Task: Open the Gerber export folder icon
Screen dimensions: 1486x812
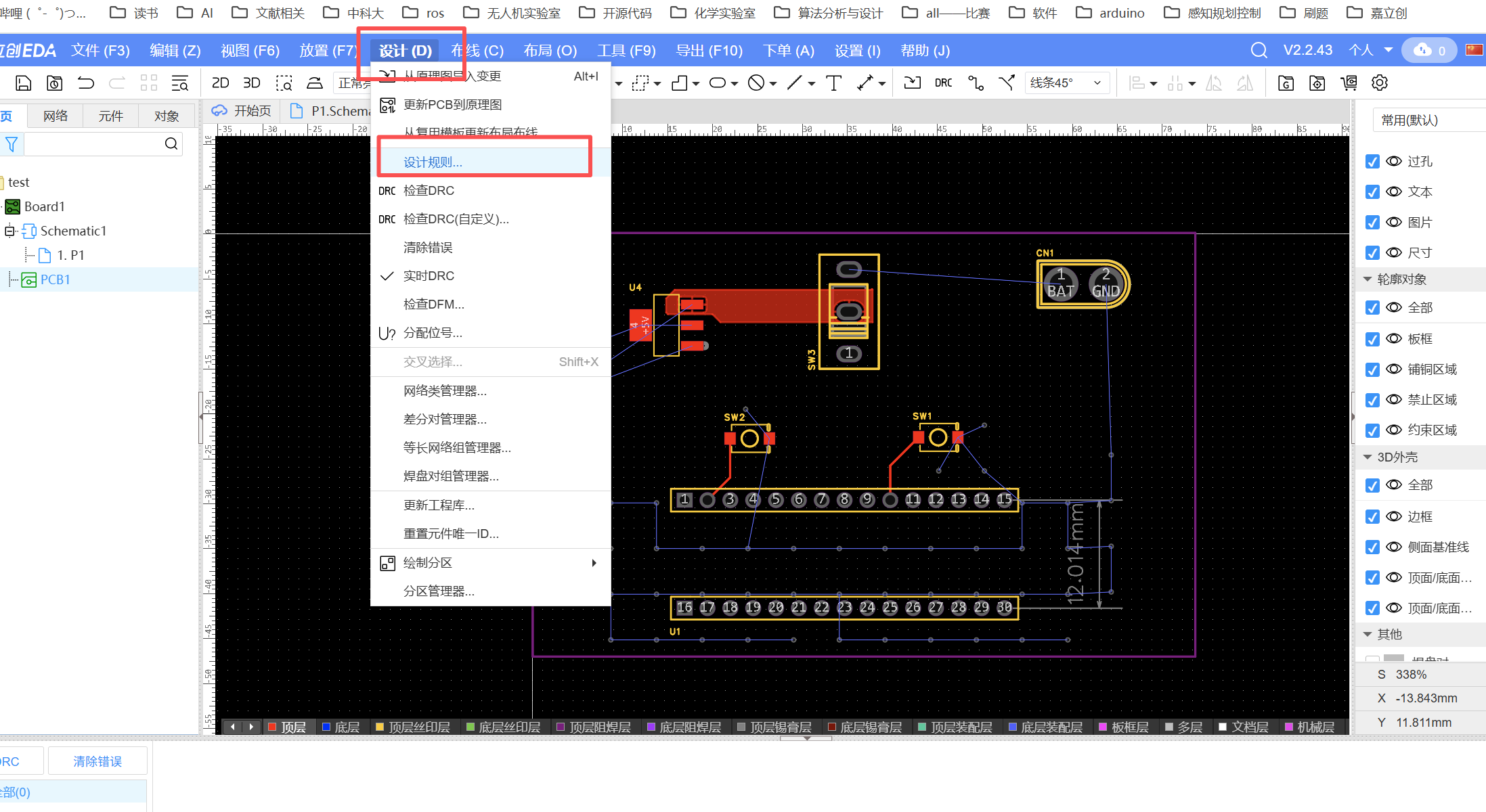Action: pos(1286,83)
